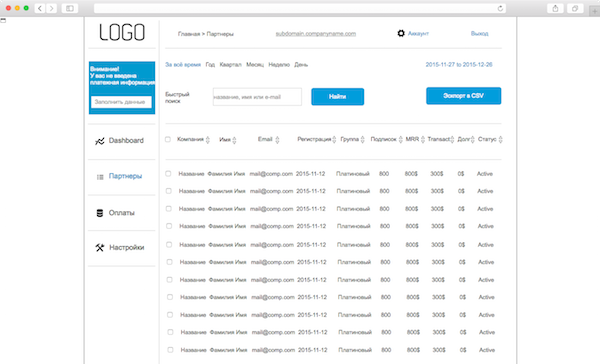Check the seventh partner row checkbox

[x=169, y=279]
